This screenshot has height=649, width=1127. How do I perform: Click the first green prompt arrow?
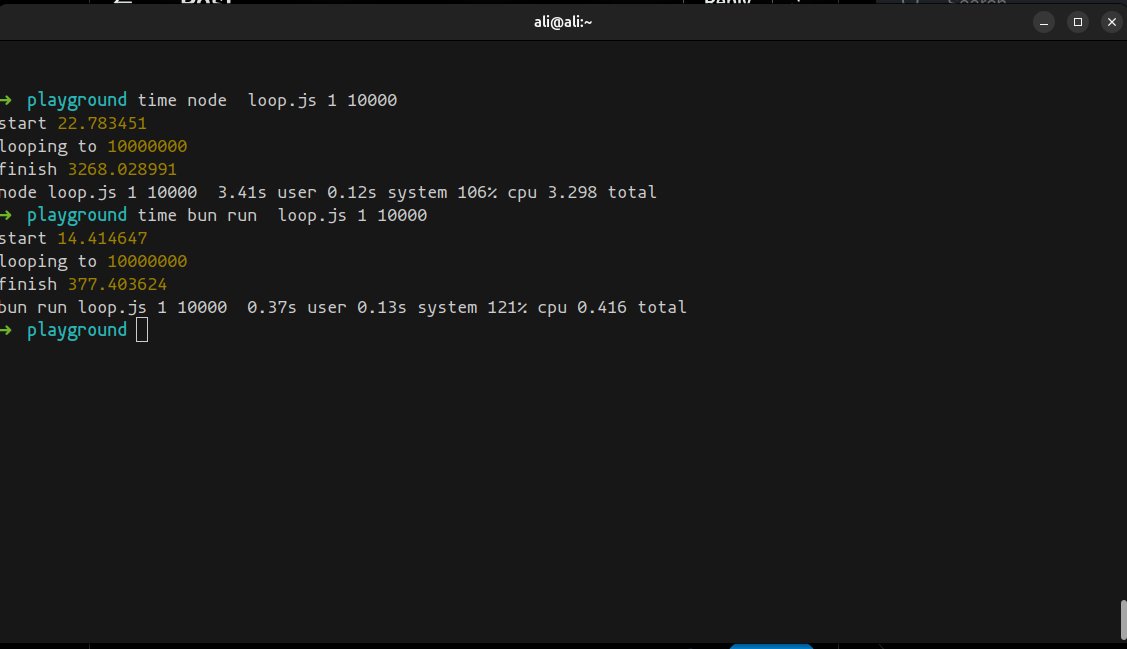click(x=6, y=100)
